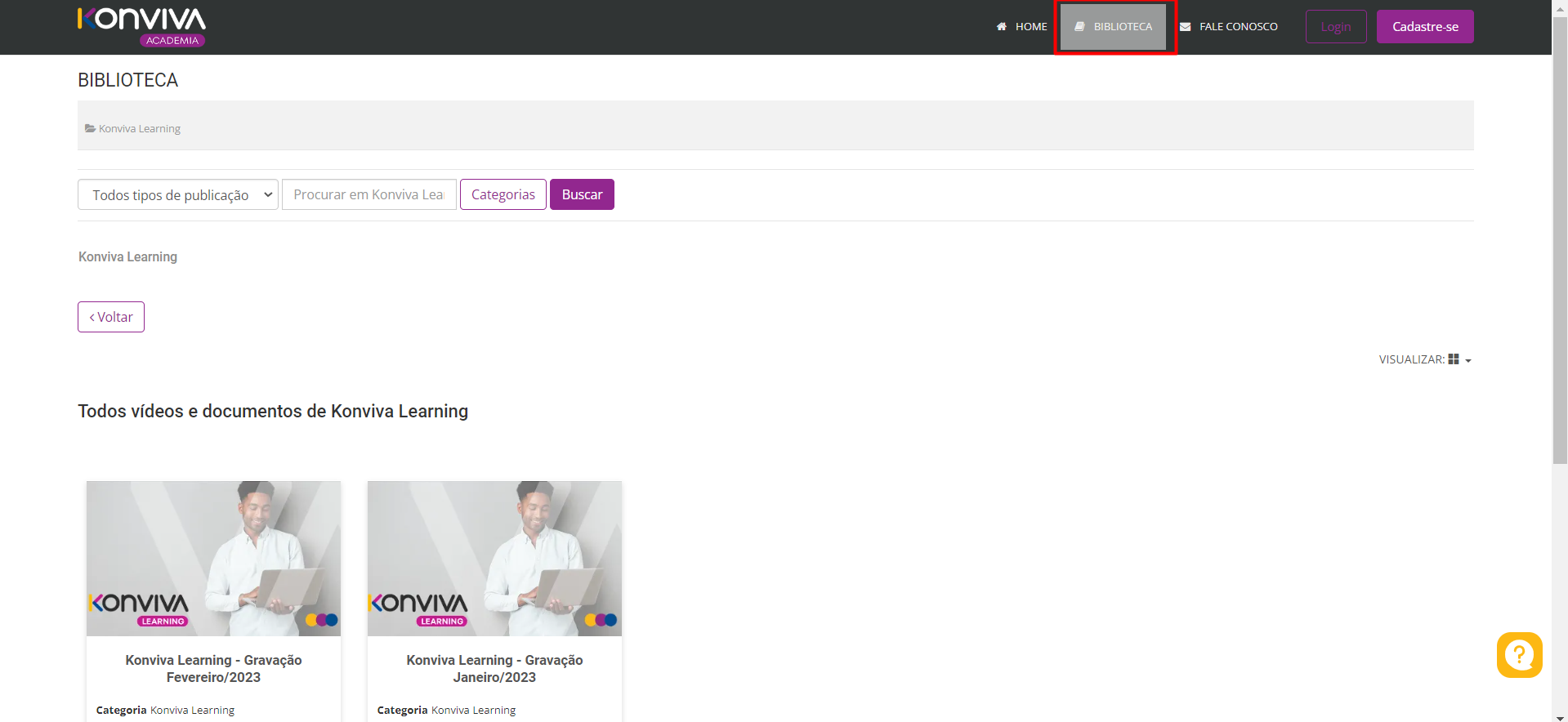Click the yellow help chat icon
The height and width of the screenshot is (722, 1568).
click(x=1519, y=654)
